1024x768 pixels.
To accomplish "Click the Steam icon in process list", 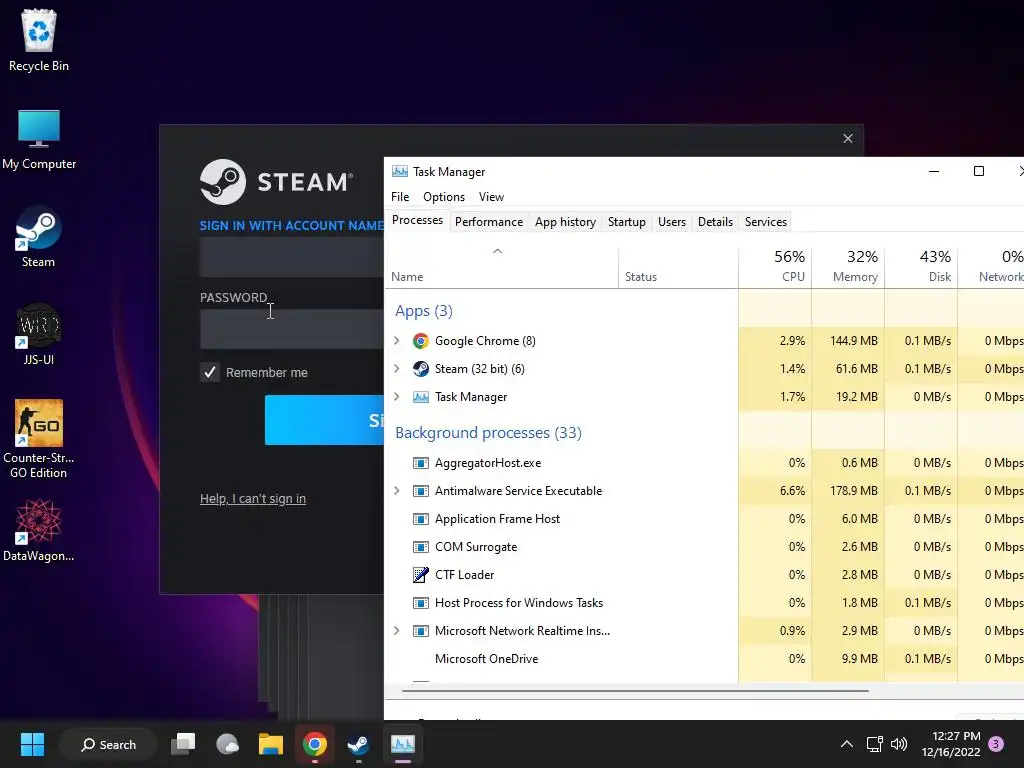I will (421, 369).
